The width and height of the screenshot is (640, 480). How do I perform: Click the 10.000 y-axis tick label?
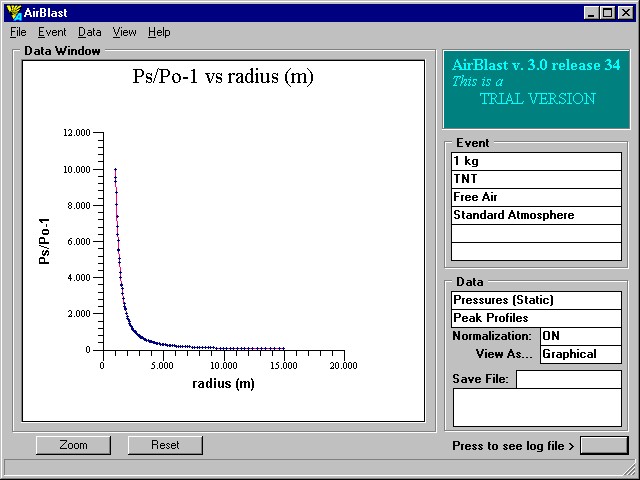tap(77, 169)
